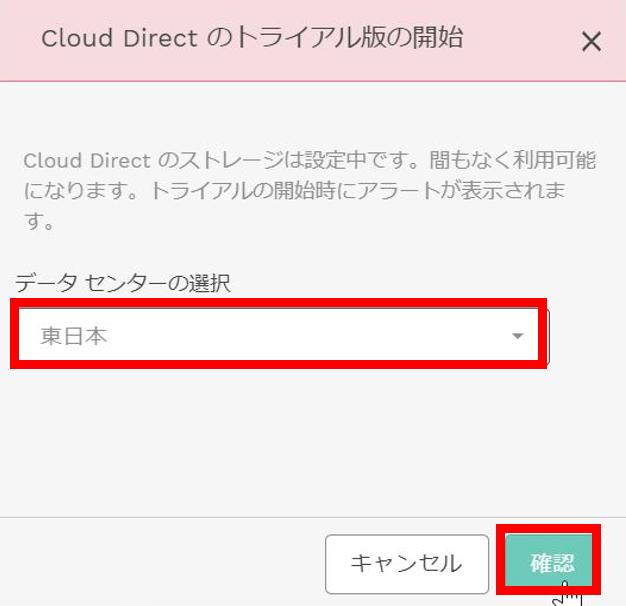Show data center options via the triangle
The image size is (626, 606).
pyautogui.click(x=517, y=336)
